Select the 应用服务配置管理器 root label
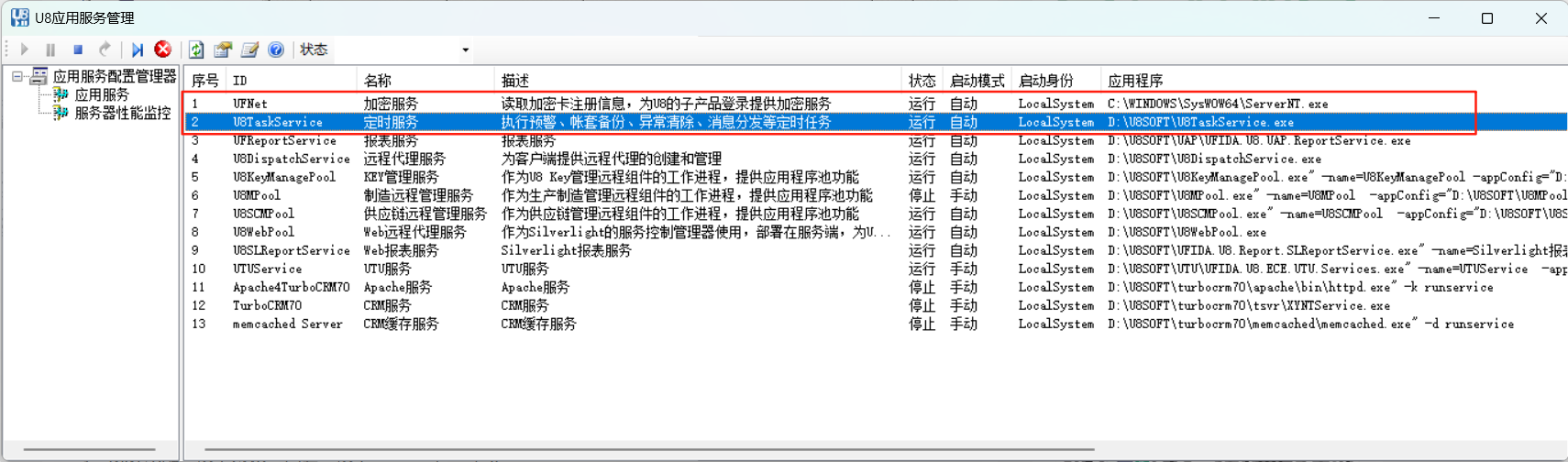Screen dimensions: 1568x462 click(x=114, y=76)
